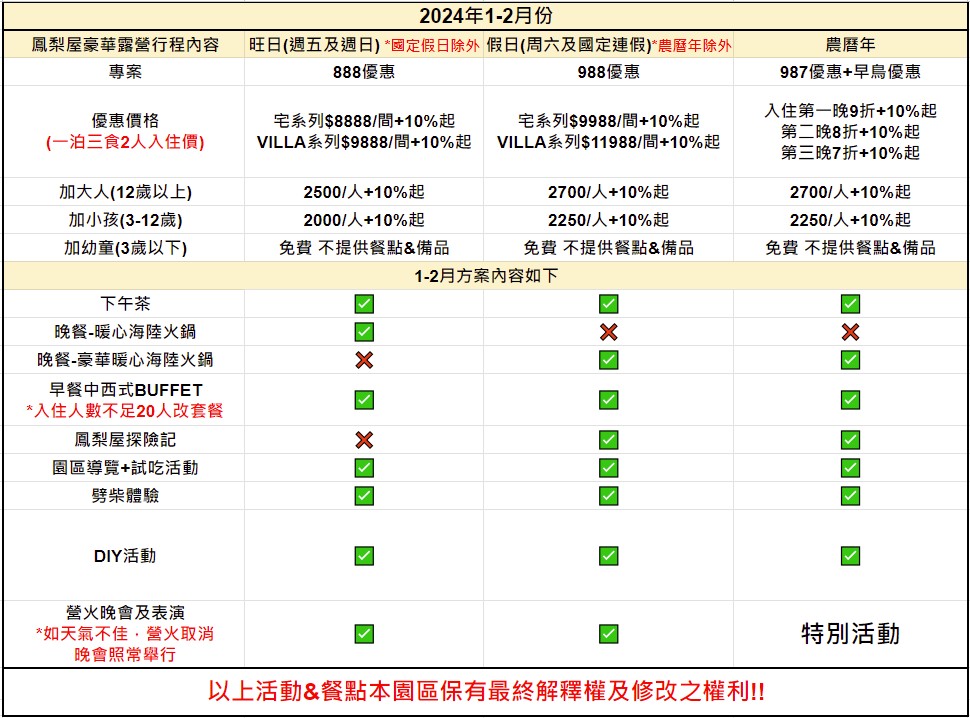970x718 pixels.
Task: Click the red X for 暖心海陸火鍋 under 農曆年 column
Action: tap(851, 332)
